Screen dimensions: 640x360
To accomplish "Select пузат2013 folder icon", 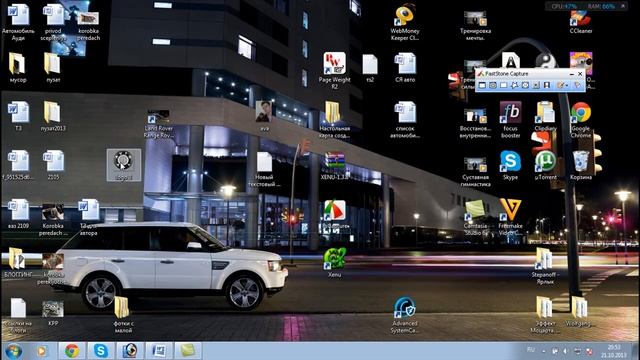I will (x=53, y=116).
